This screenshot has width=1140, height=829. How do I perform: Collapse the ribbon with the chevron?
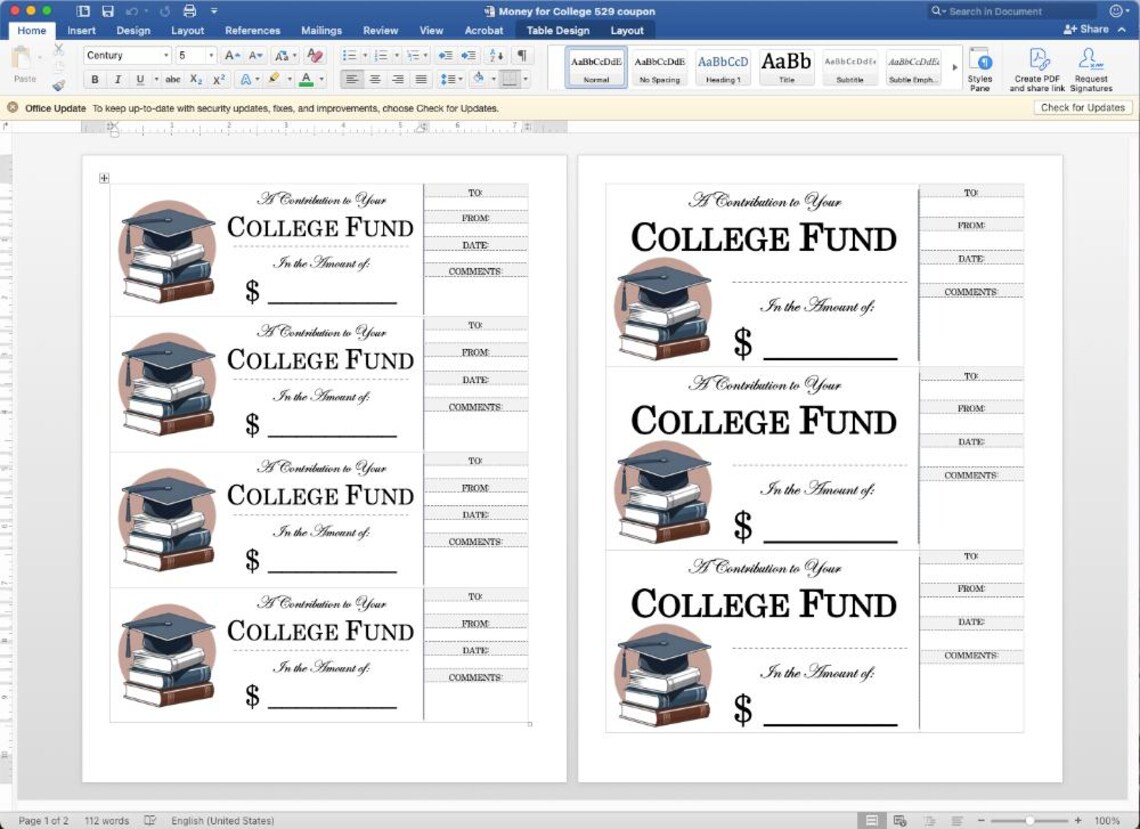(1122, 30)
